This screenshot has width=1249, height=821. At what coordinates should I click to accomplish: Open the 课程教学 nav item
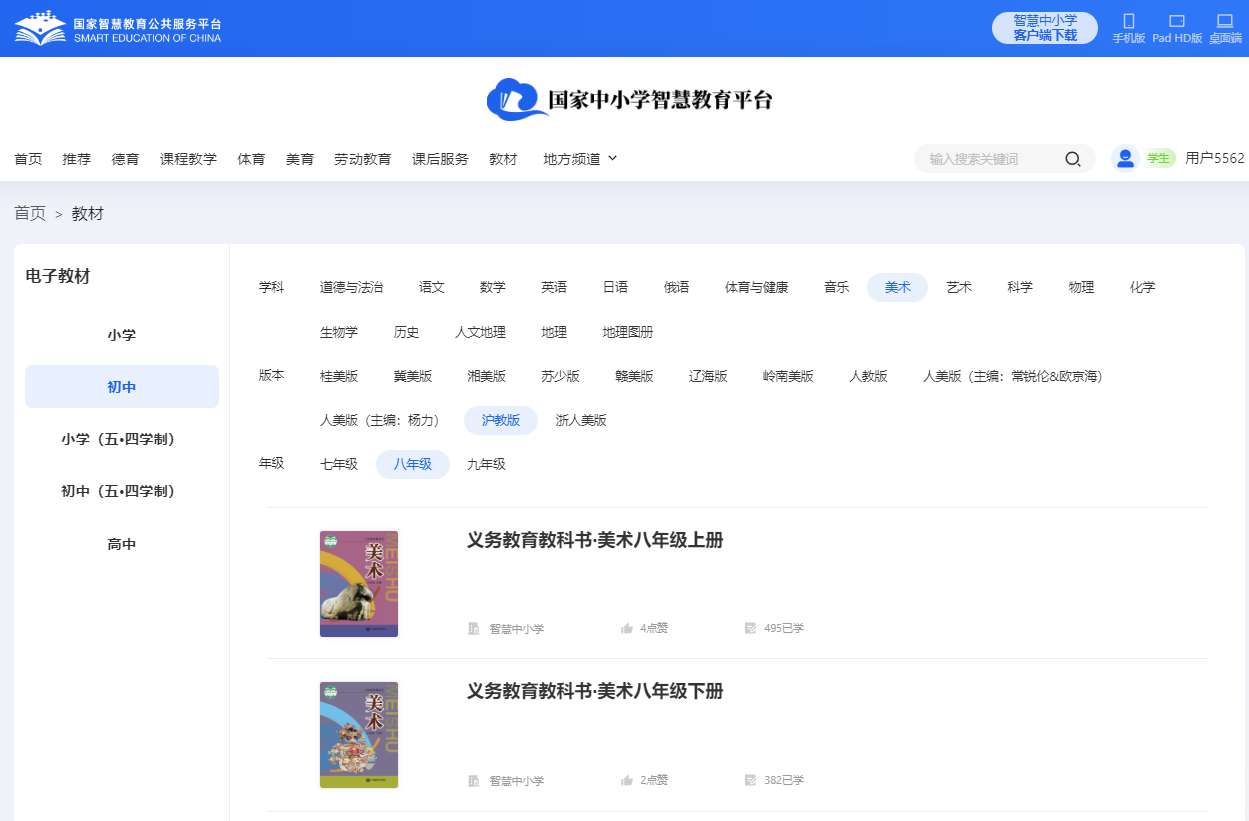click(188, 159)
